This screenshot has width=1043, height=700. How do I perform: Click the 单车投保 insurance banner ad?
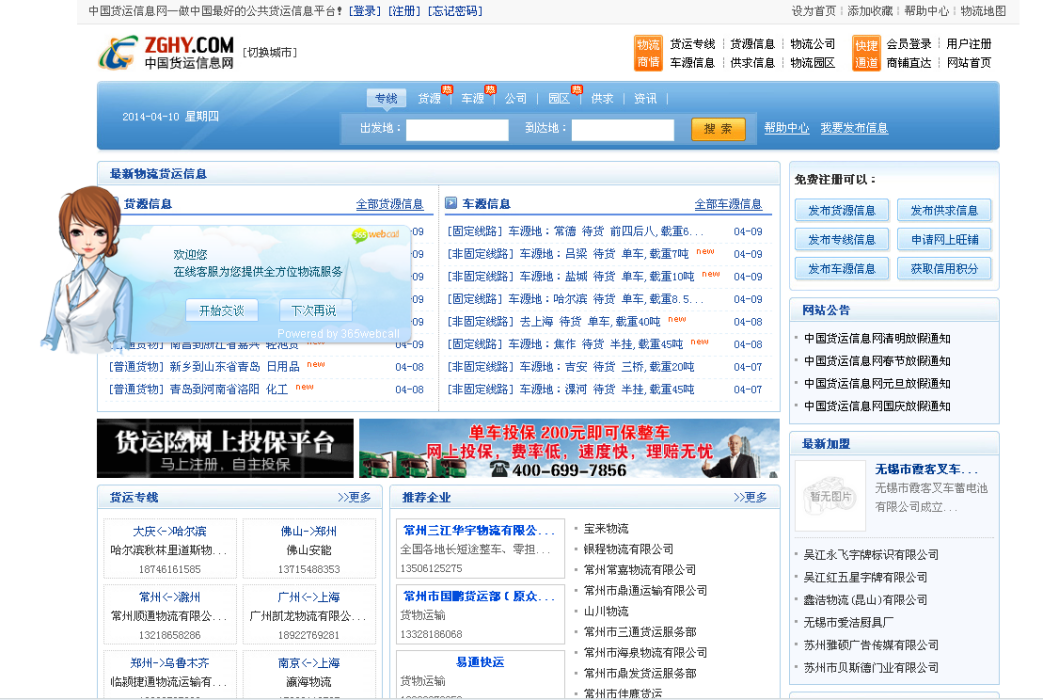569,448
